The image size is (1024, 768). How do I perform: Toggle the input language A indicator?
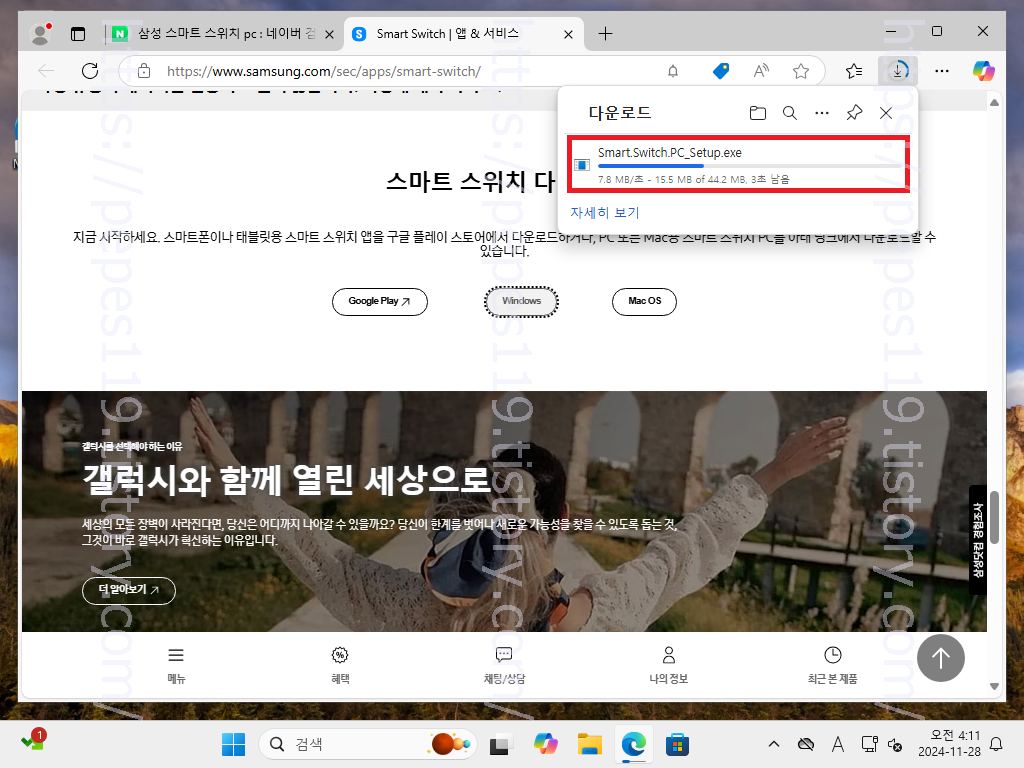tap(838, 744)
